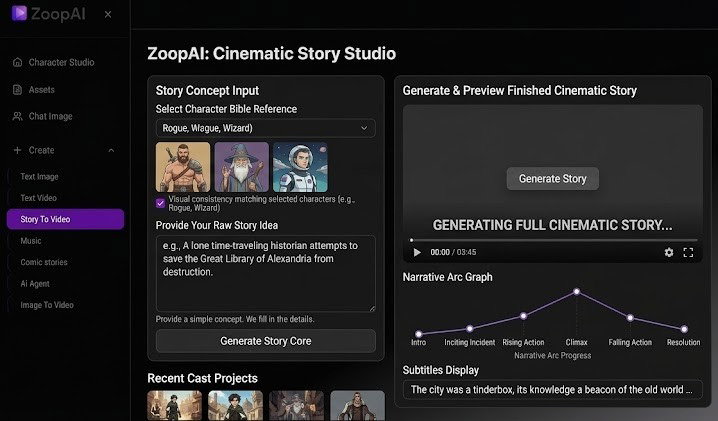Screen dimensions: 718x421
Task: Click the Subtitles Display text field
Action: 553,390
